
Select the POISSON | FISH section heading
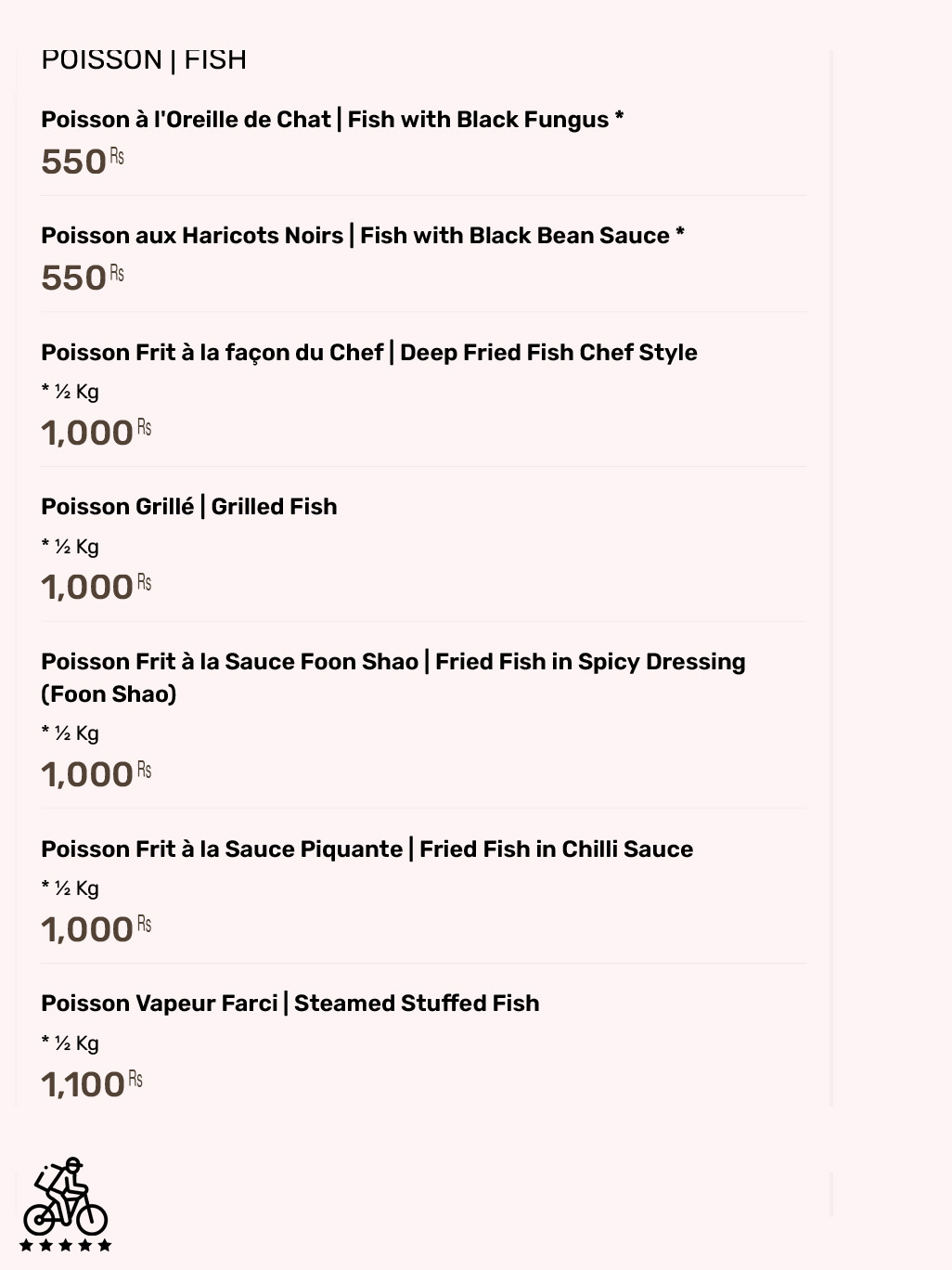[x=144, y=59]
